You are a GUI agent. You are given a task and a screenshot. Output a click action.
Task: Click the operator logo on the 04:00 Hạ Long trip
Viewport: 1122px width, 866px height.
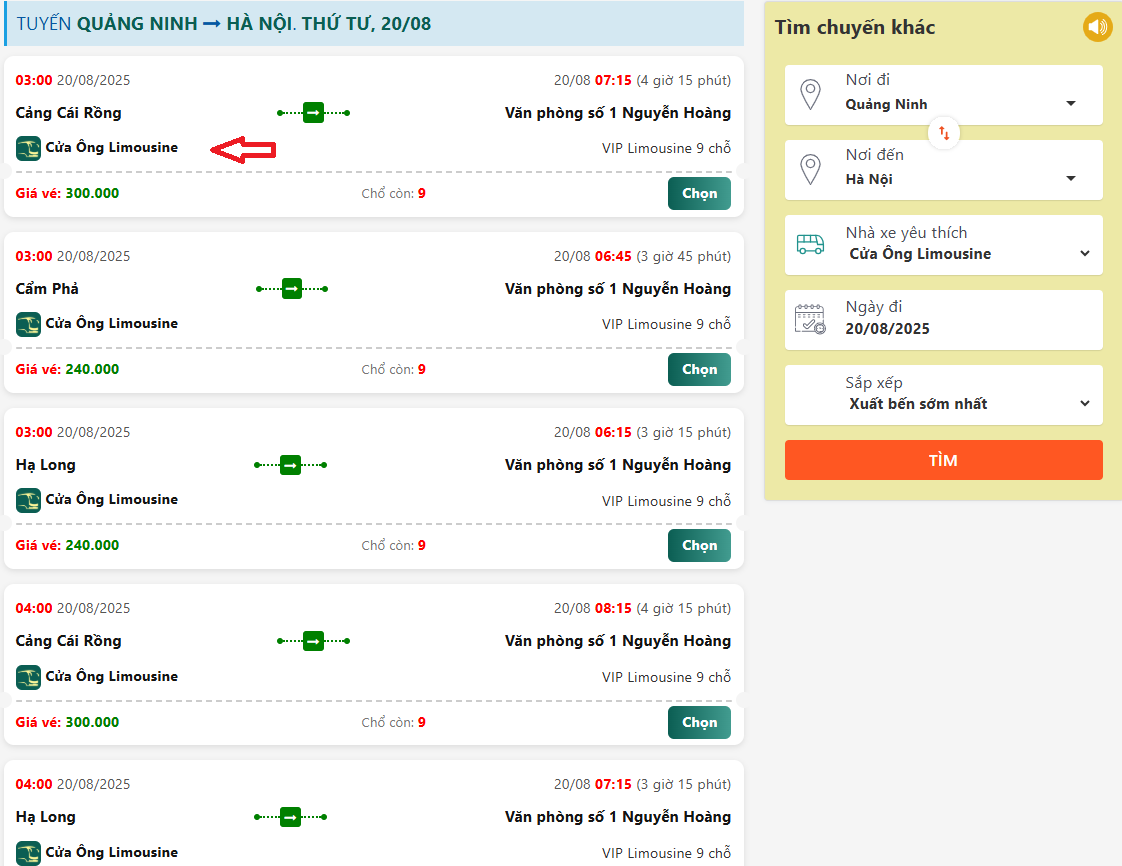tap(28, 853)
